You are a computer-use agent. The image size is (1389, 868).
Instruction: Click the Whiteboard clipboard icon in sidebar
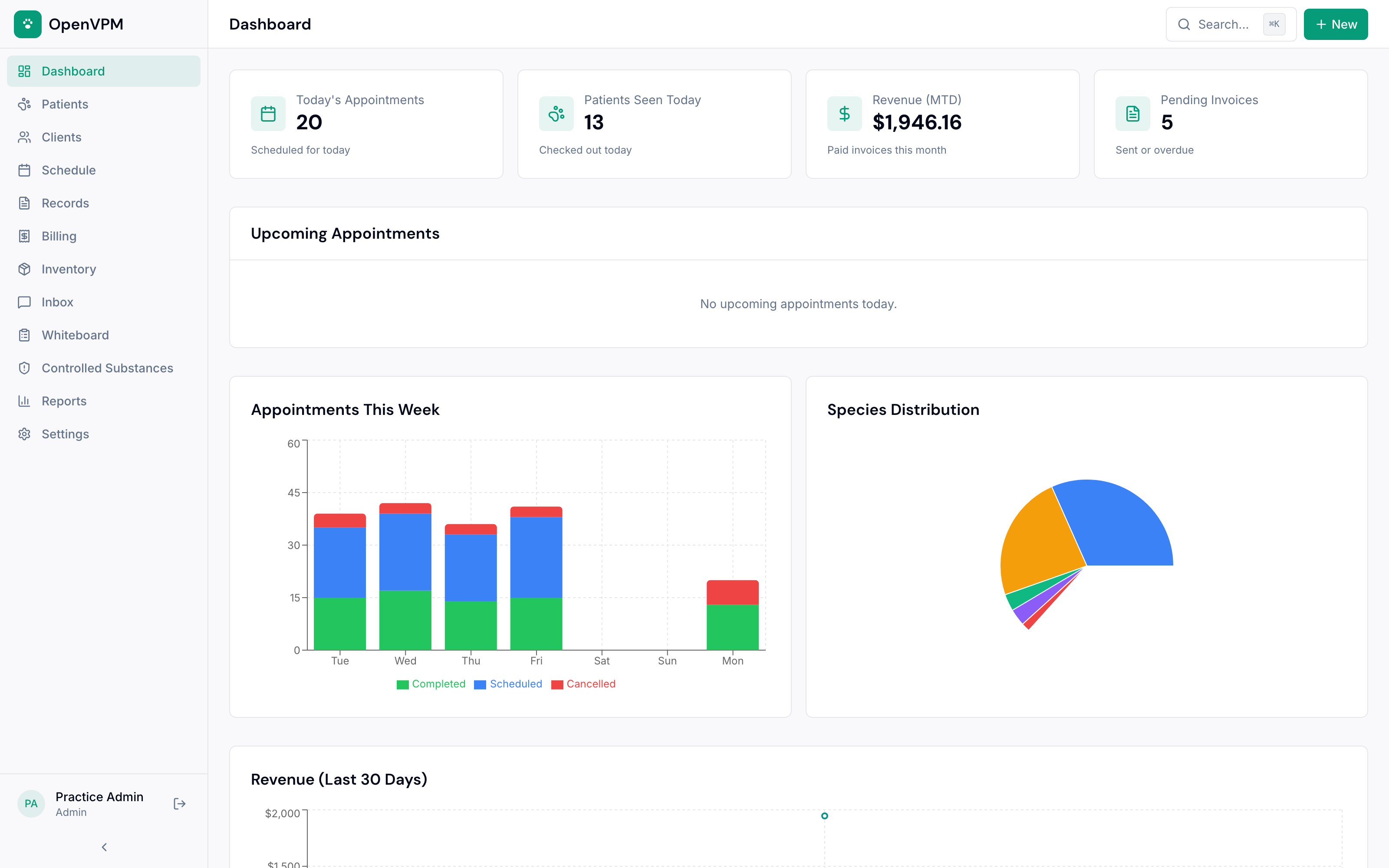click(24, 335)
